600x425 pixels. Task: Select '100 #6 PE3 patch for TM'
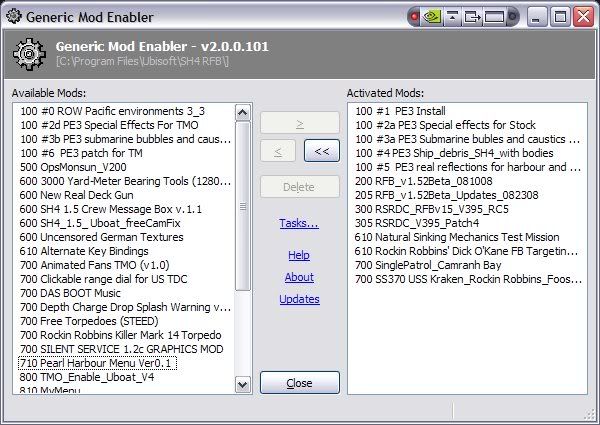coord(82,153)
